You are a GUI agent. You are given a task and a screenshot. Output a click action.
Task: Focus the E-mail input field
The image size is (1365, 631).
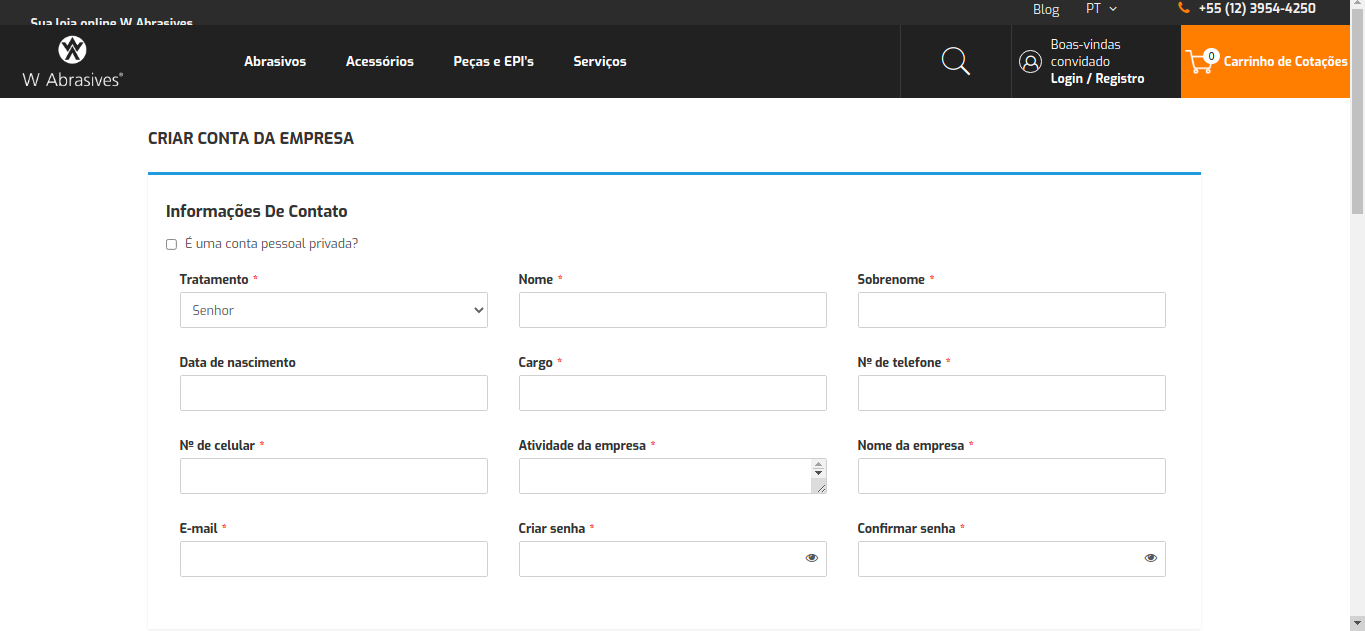[334, 559]
